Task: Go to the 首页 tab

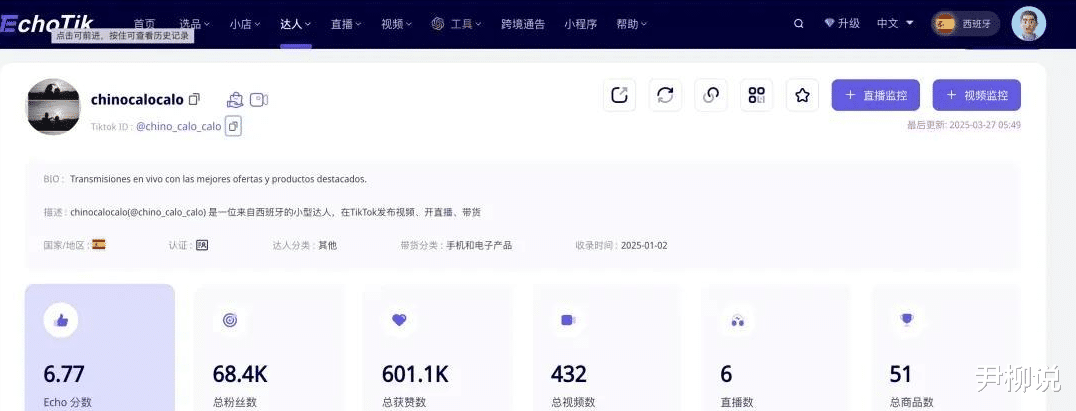Action: tap(144, 24)
